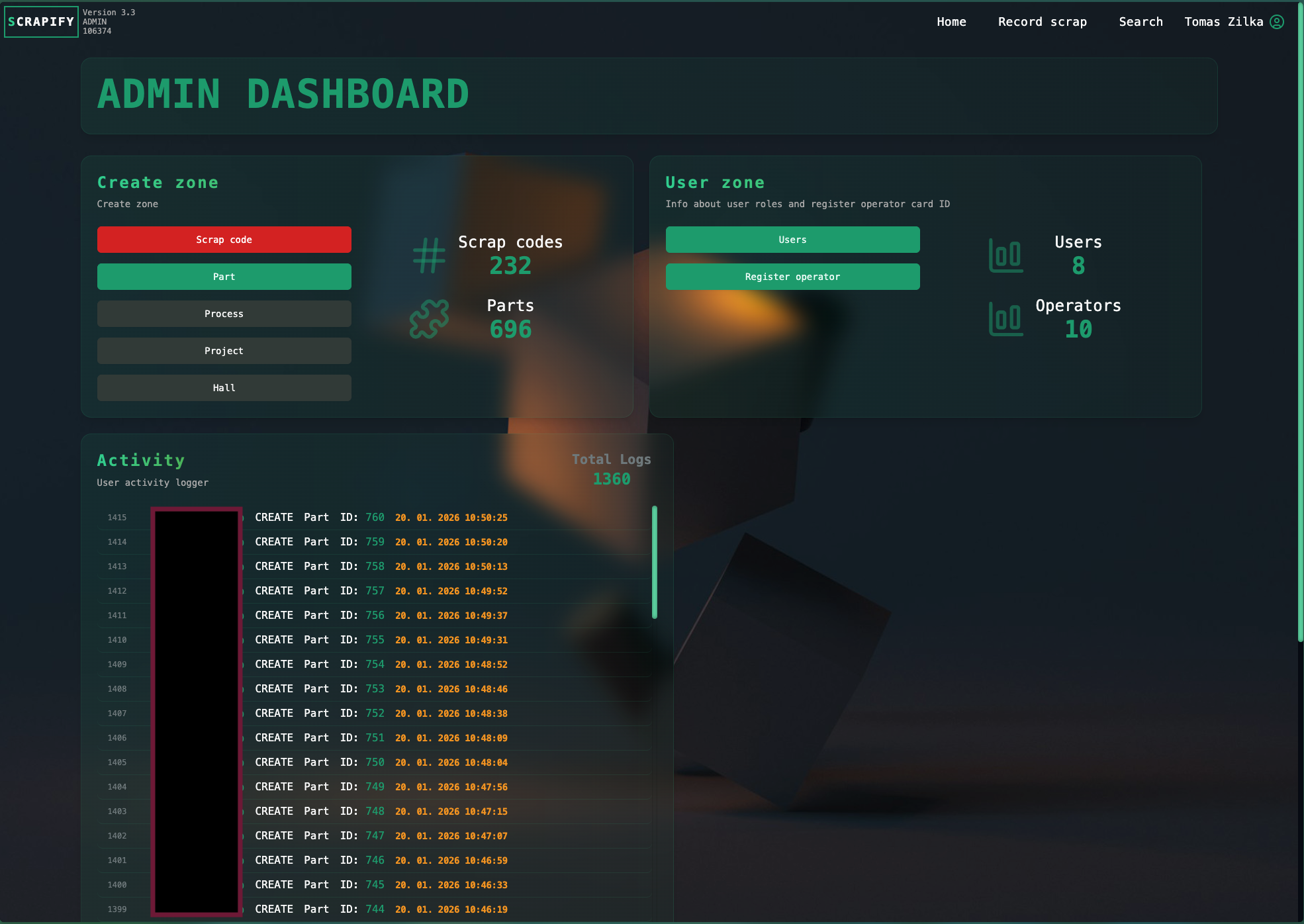Viewport: 1304px width, 924px height.
Task: Select Part ID 751 in activity log
Action: pos(375,738)
